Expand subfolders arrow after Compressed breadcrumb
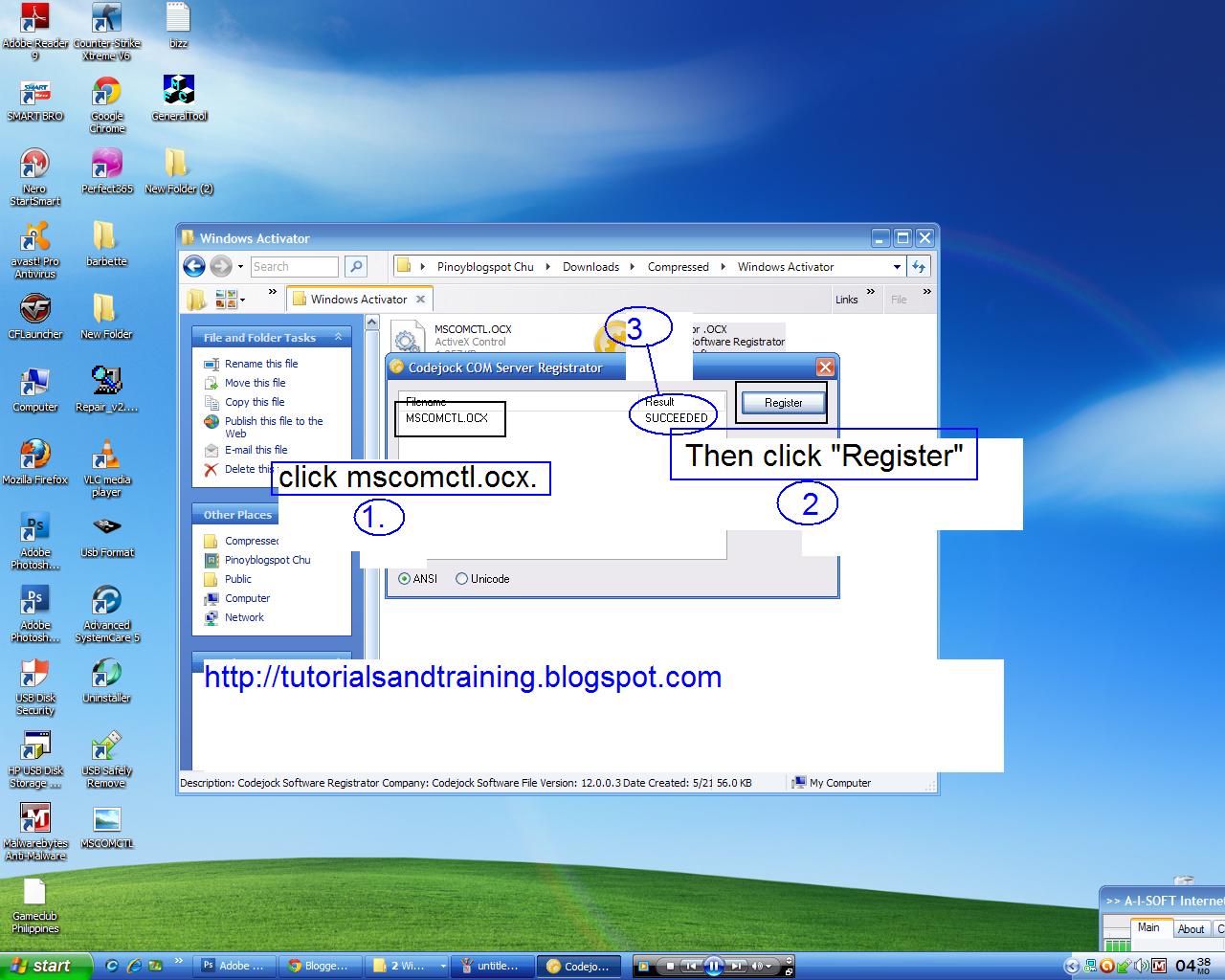 coord(724,267)
